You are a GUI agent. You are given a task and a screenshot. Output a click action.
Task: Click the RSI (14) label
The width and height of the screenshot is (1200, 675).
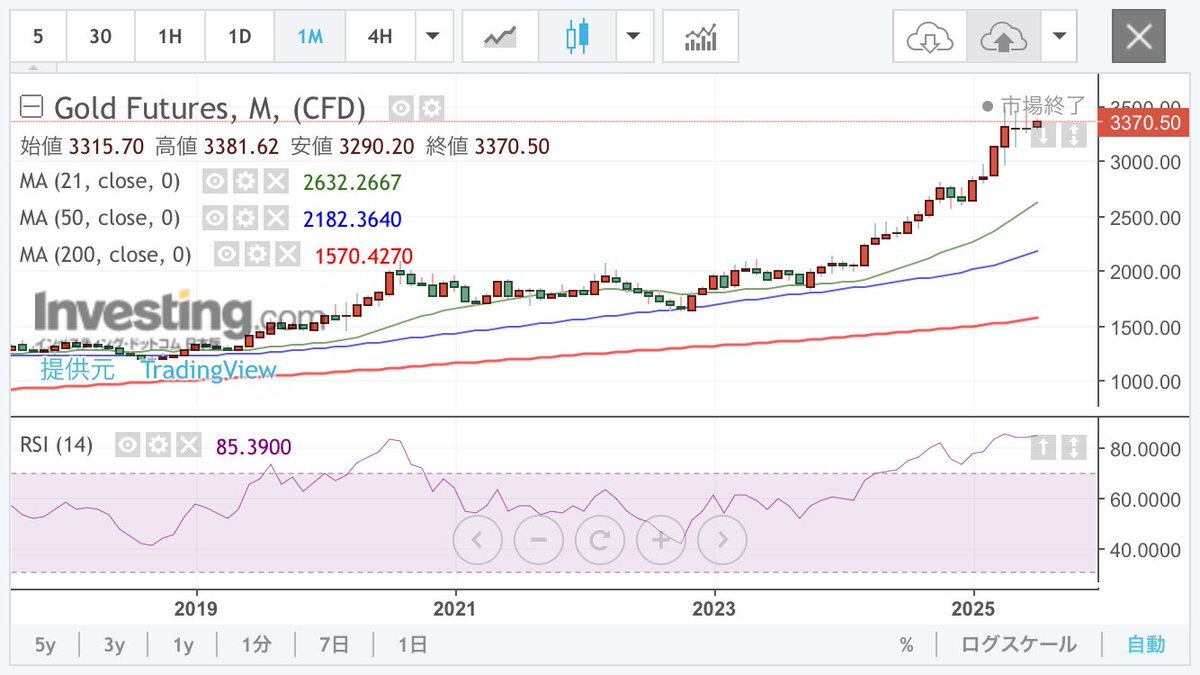click(57, 445)
